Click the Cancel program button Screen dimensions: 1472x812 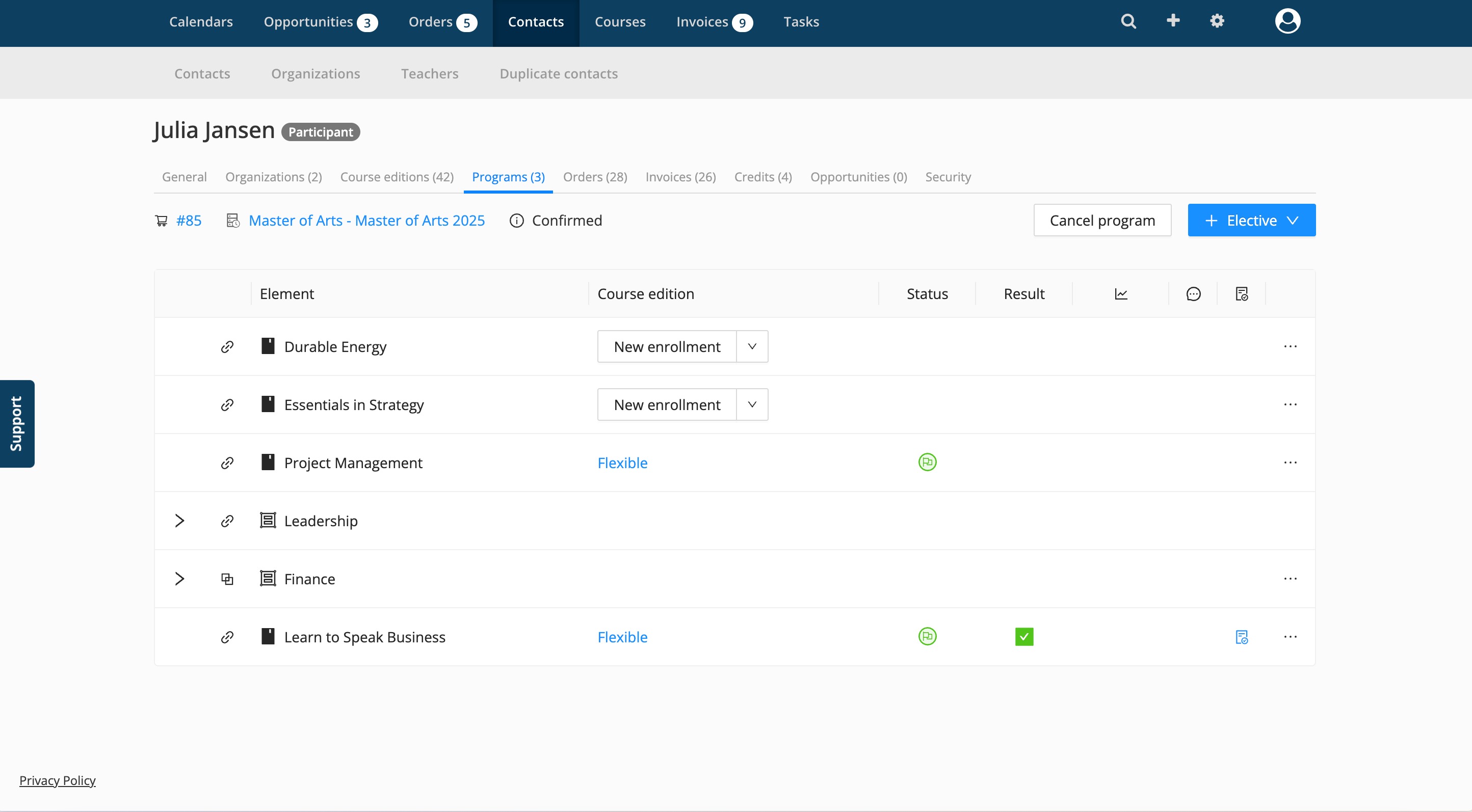(1102, 221)
